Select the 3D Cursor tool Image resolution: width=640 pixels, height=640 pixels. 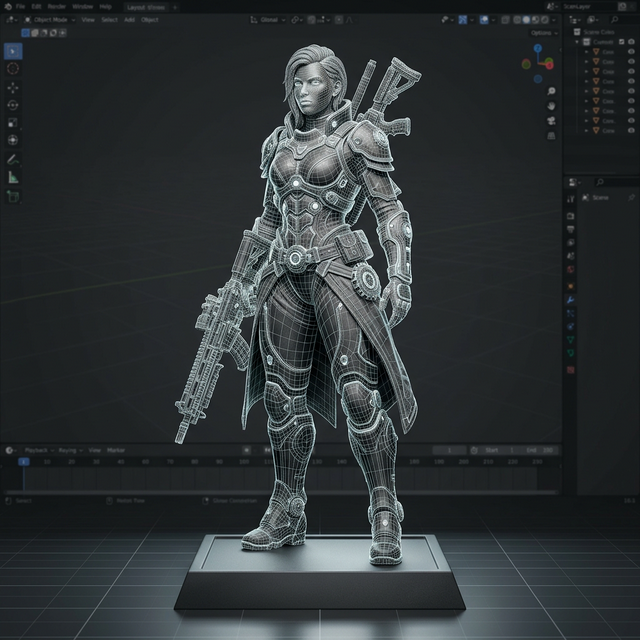(13, 69)
